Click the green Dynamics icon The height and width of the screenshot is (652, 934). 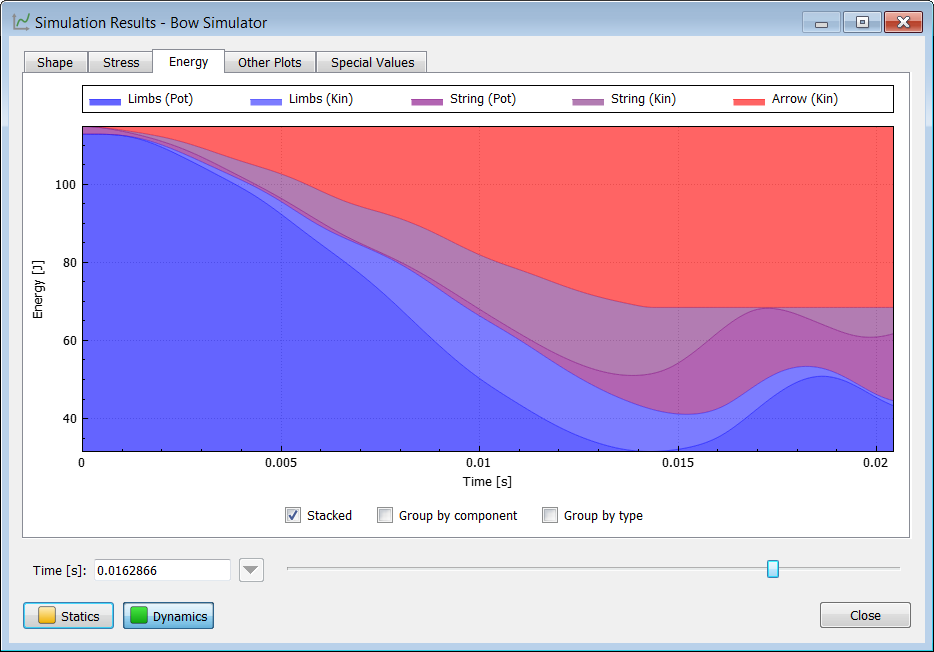139,615
